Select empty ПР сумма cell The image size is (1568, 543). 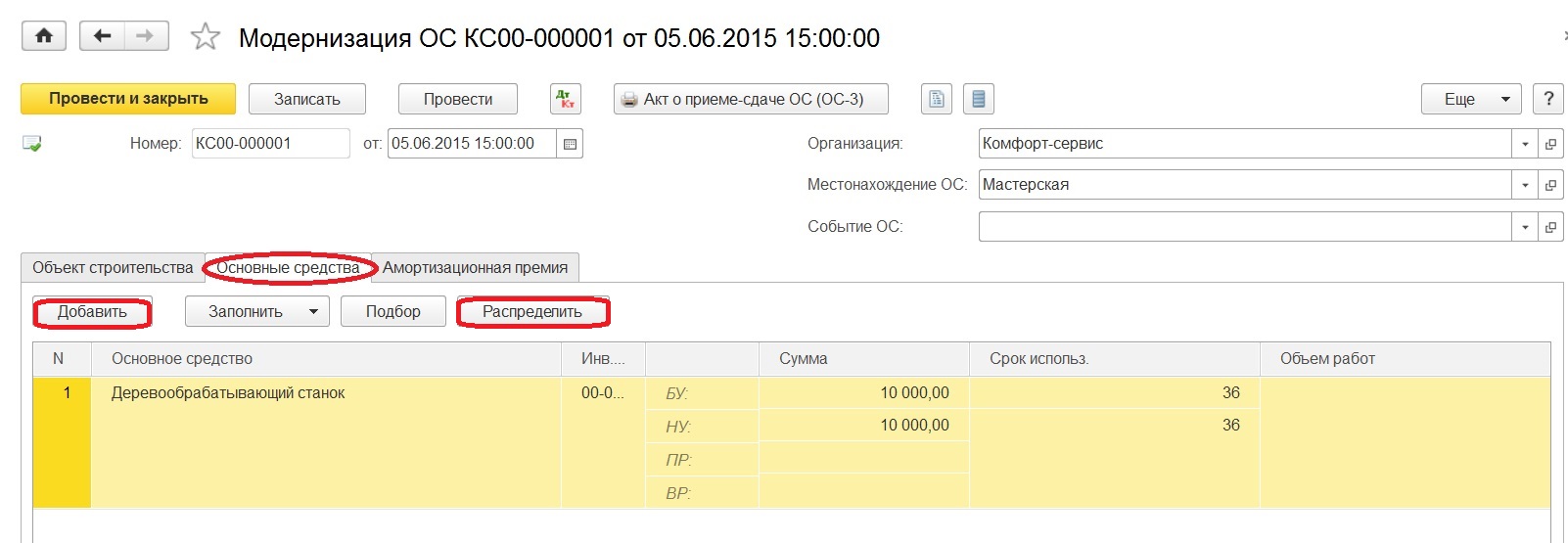(x=864, y=459)
